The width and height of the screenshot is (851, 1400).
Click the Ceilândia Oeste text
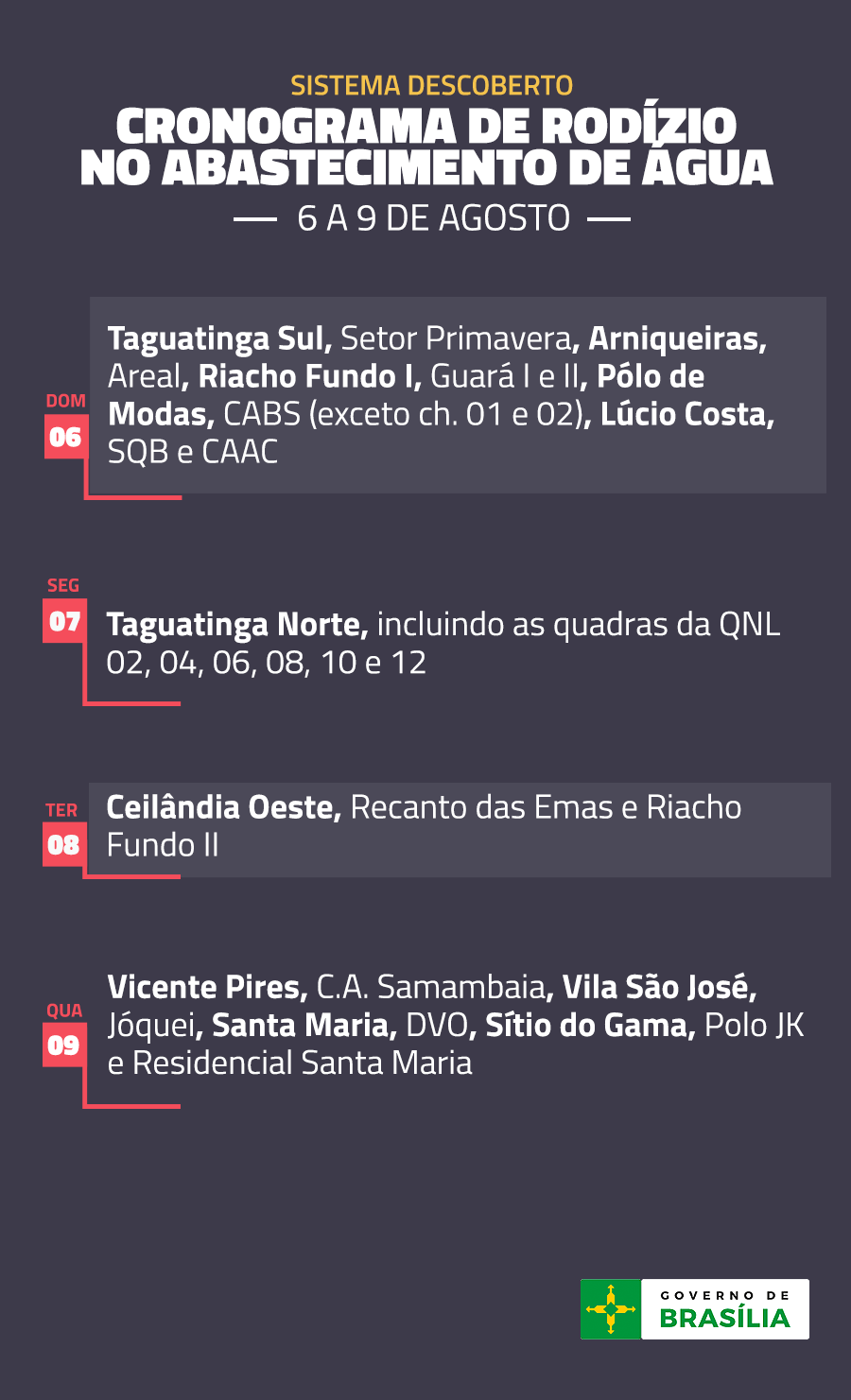[x=224, y=807]
